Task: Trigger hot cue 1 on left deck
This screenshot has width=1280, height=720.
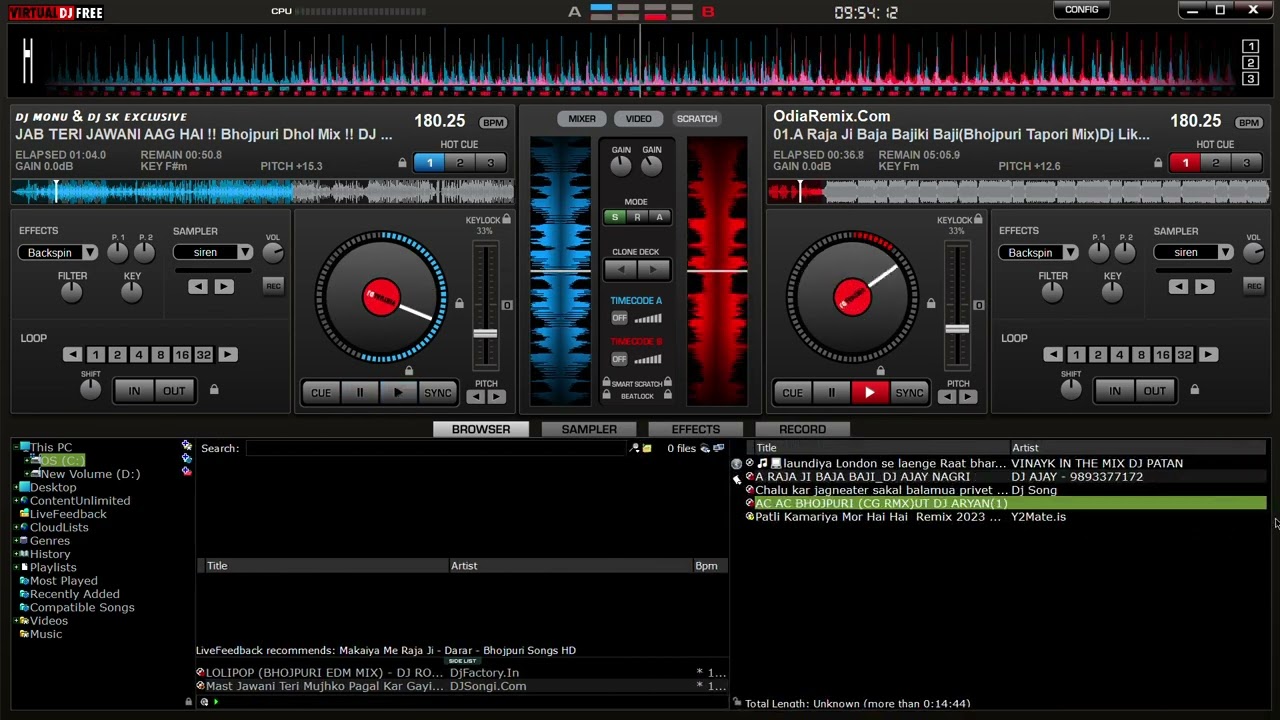Action: 430,163
